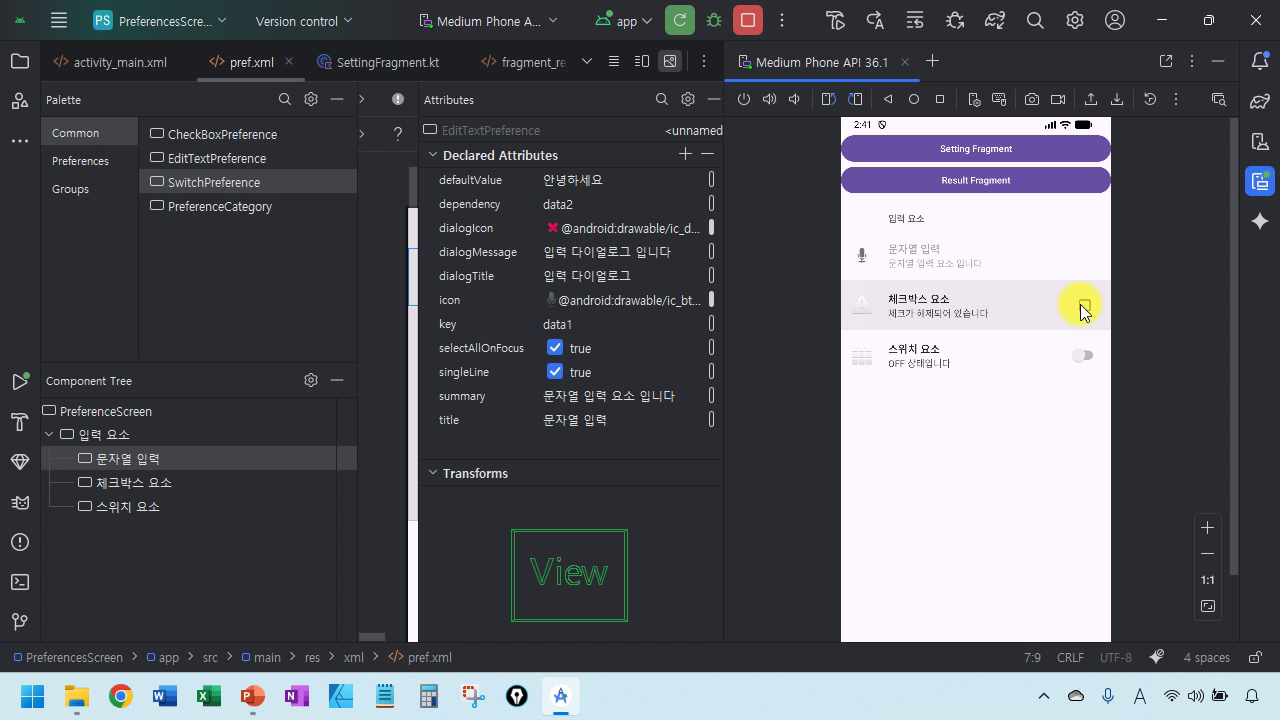The width and height of the screenshot is (1280, 720).
Task: Collapse the Declared Attributes section
Action: coord(433,155)
